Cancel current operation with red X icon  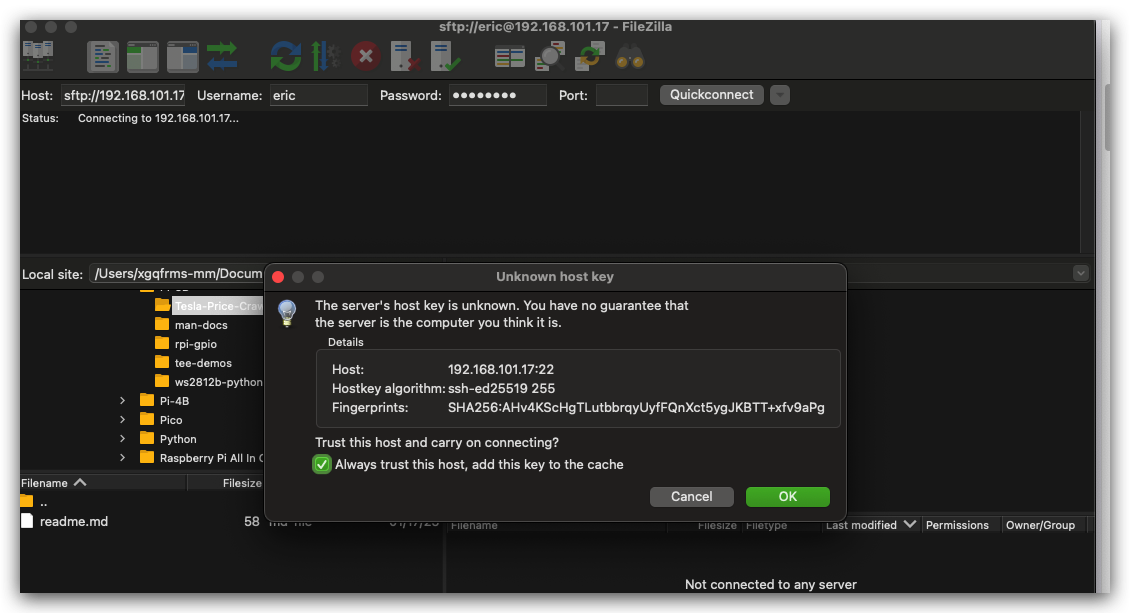coord(366,56)
